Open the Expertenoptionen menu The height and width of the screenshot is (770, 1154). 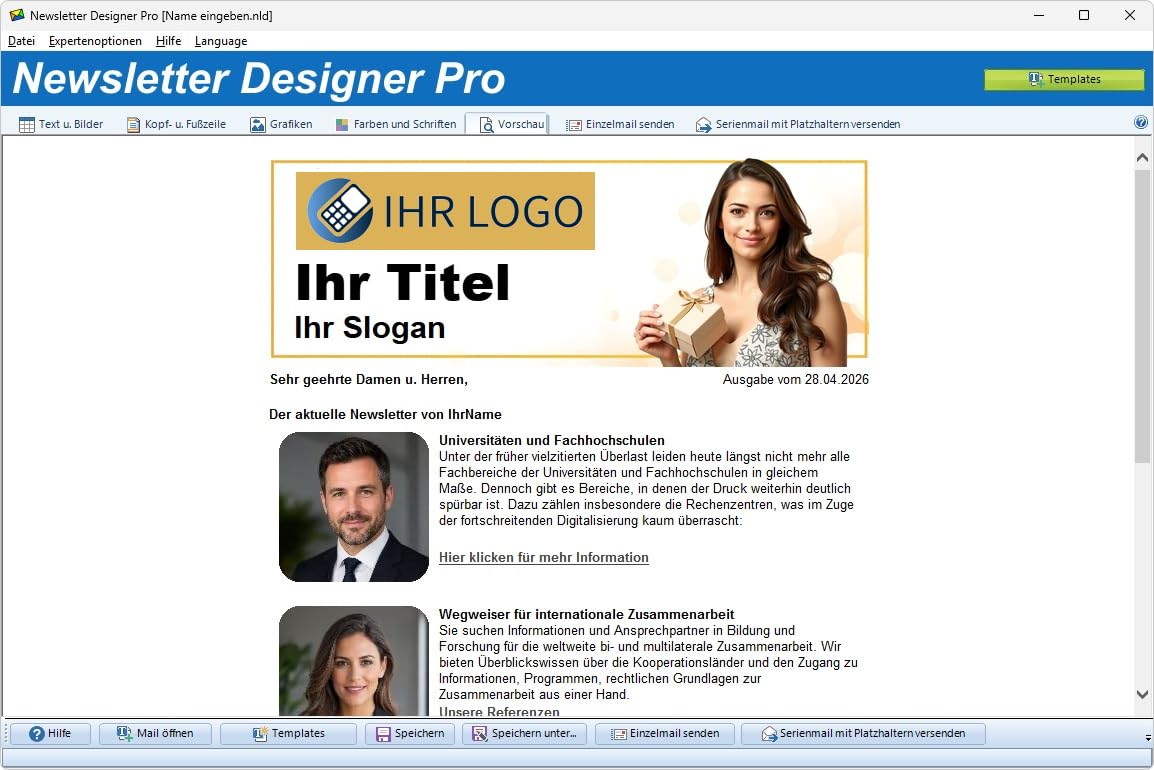(95, 41)
